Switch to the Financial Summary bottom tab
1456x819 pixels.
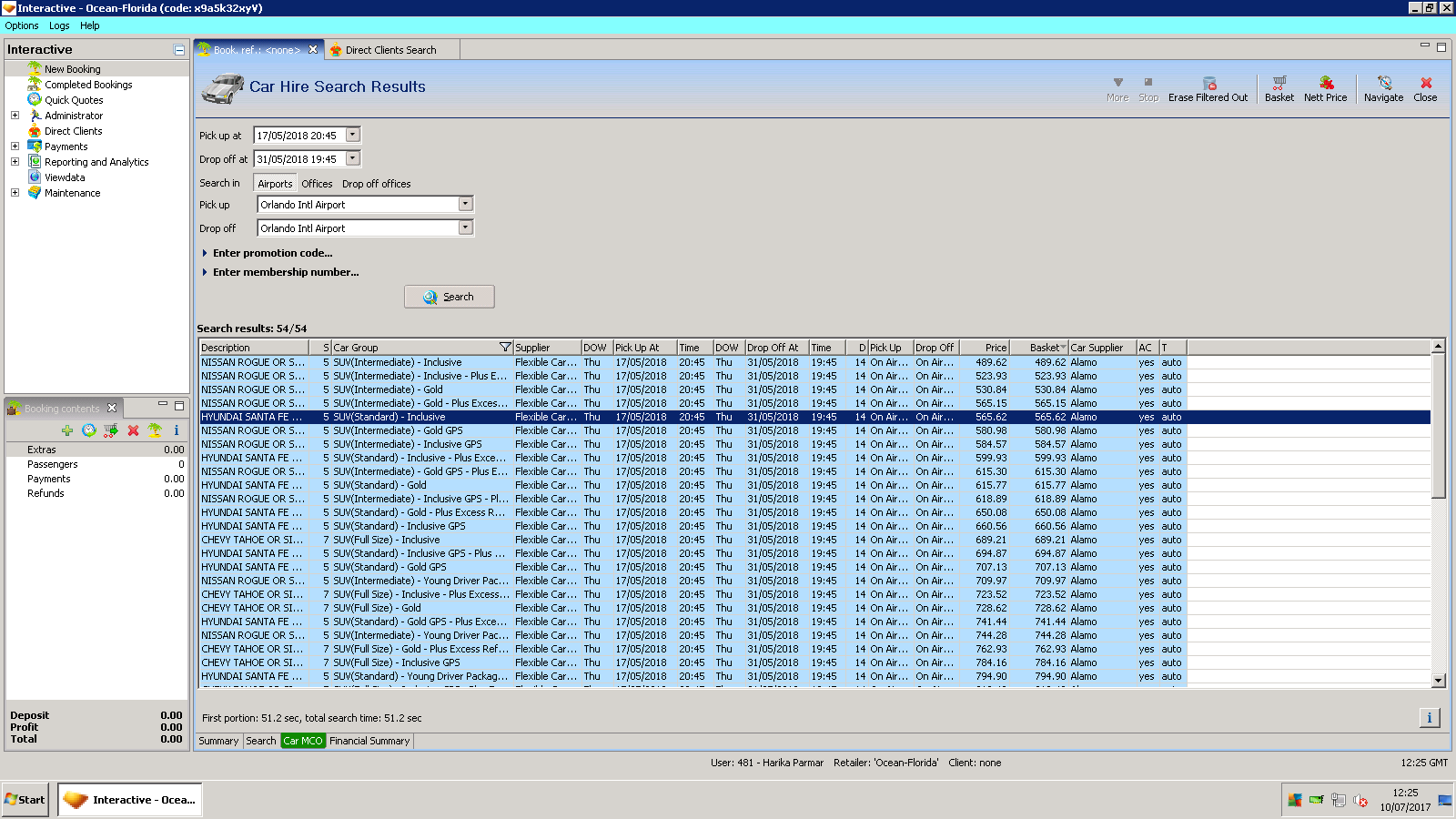[369, 741]
